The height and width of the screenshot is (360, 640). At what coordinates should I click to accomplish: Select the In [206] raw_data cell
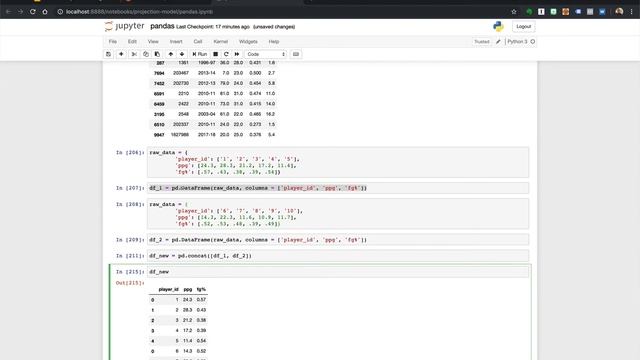click(338, 162)
